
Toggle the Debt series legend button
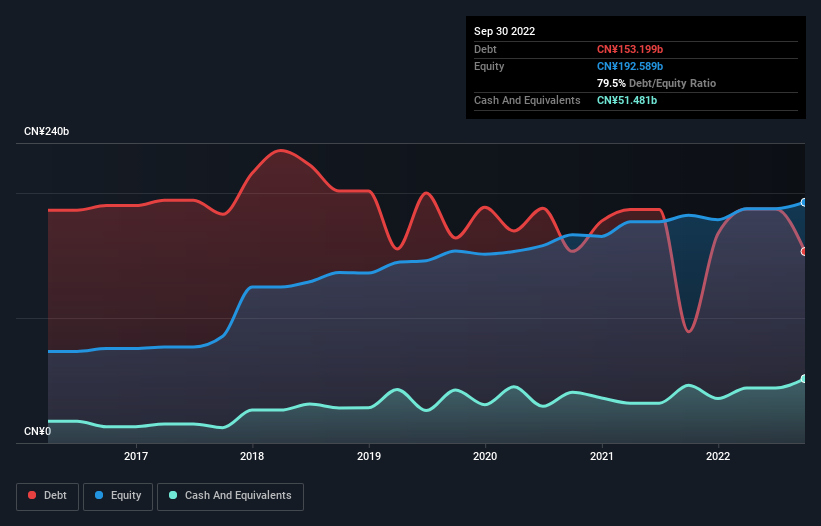(x=48, y=496)
